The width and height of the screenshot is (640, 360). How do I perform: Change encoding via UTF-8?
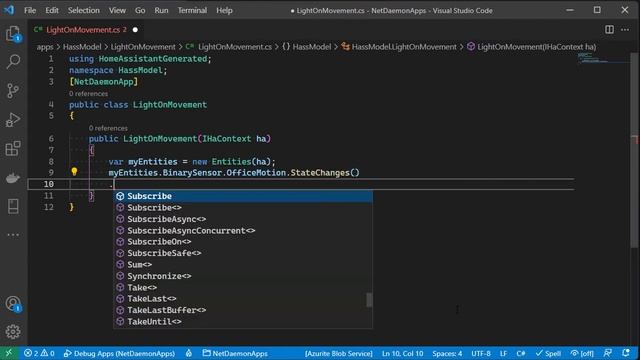coord(481,353)
